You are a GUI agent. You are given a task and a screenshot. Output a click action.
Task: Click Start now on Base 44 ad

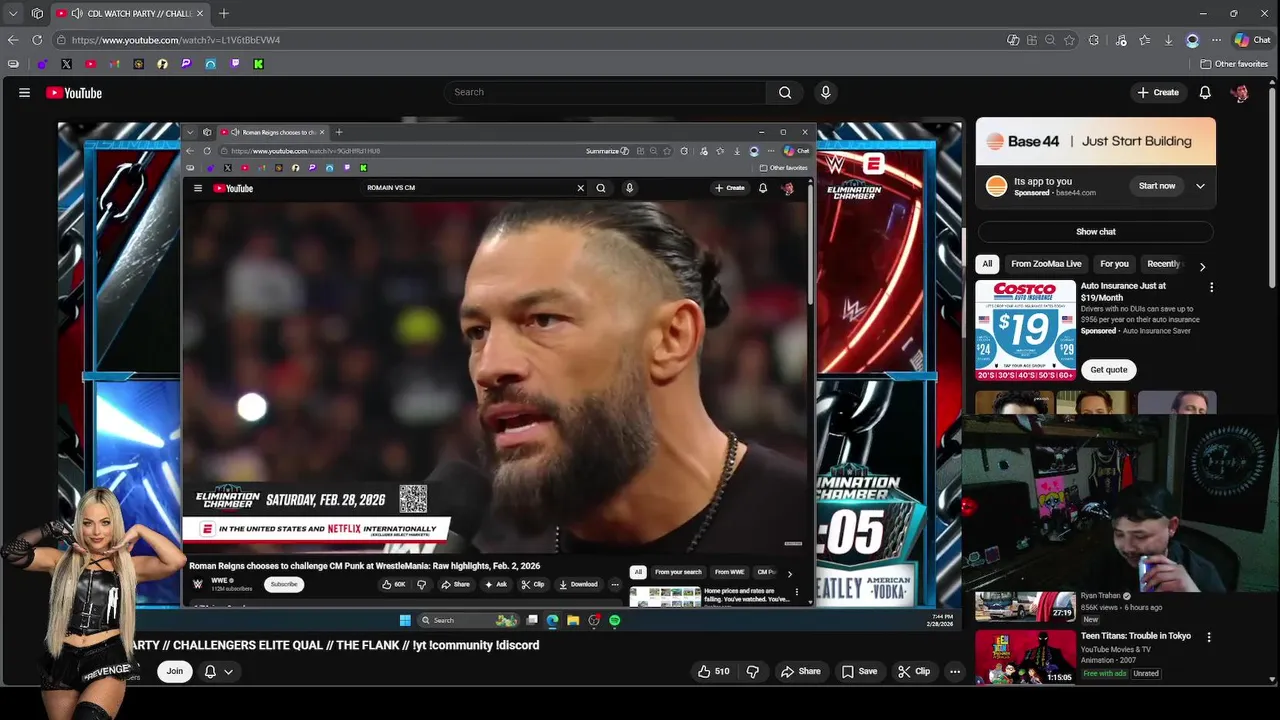point(1157,186)
